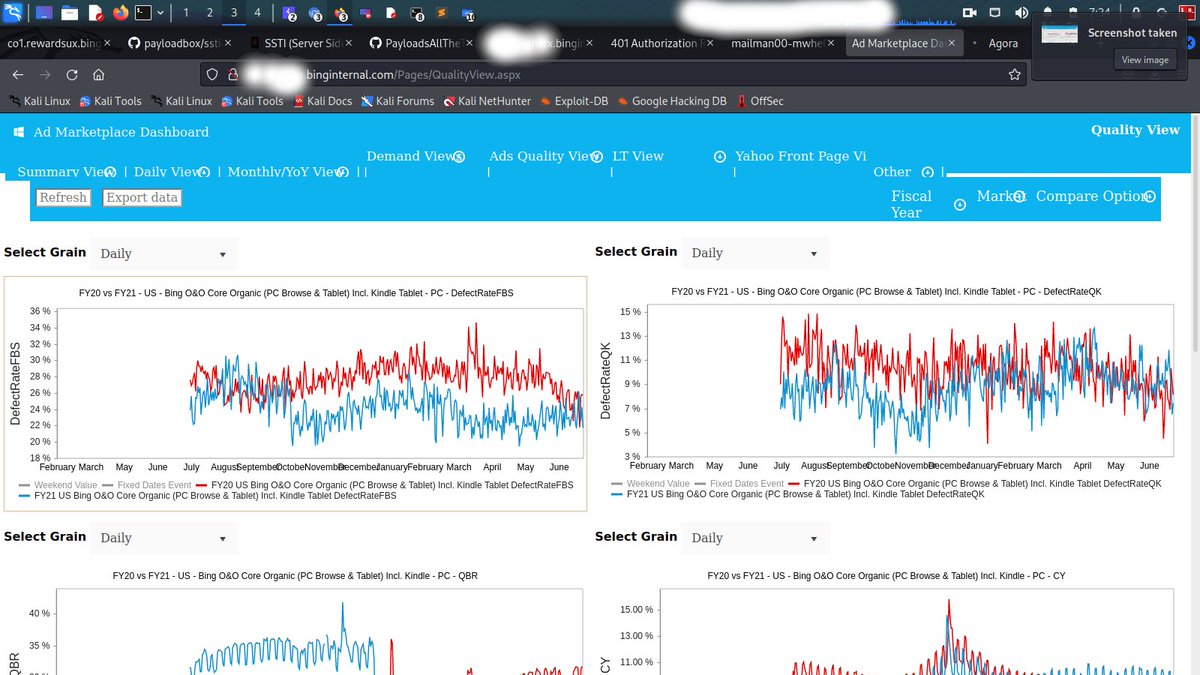Image resolution: width=1200 pixels, height=675 pixels.
Task: Toggle FY20 series legend in DefectRateFBS chart
Action: (x=385, y=484)
